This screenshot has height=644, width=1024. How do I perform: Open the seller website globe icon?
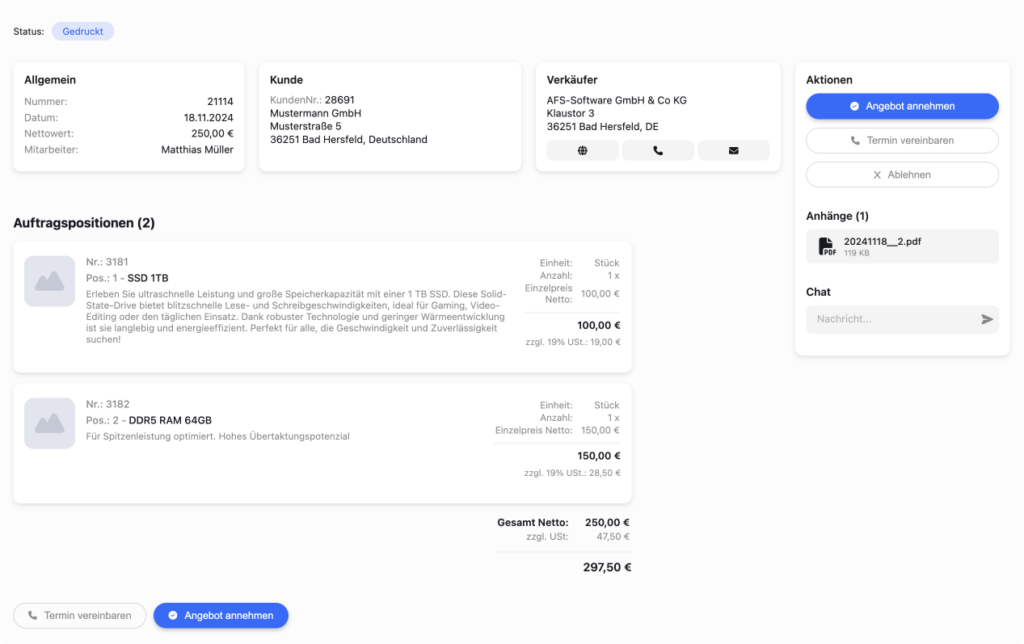tap(582, 151)
